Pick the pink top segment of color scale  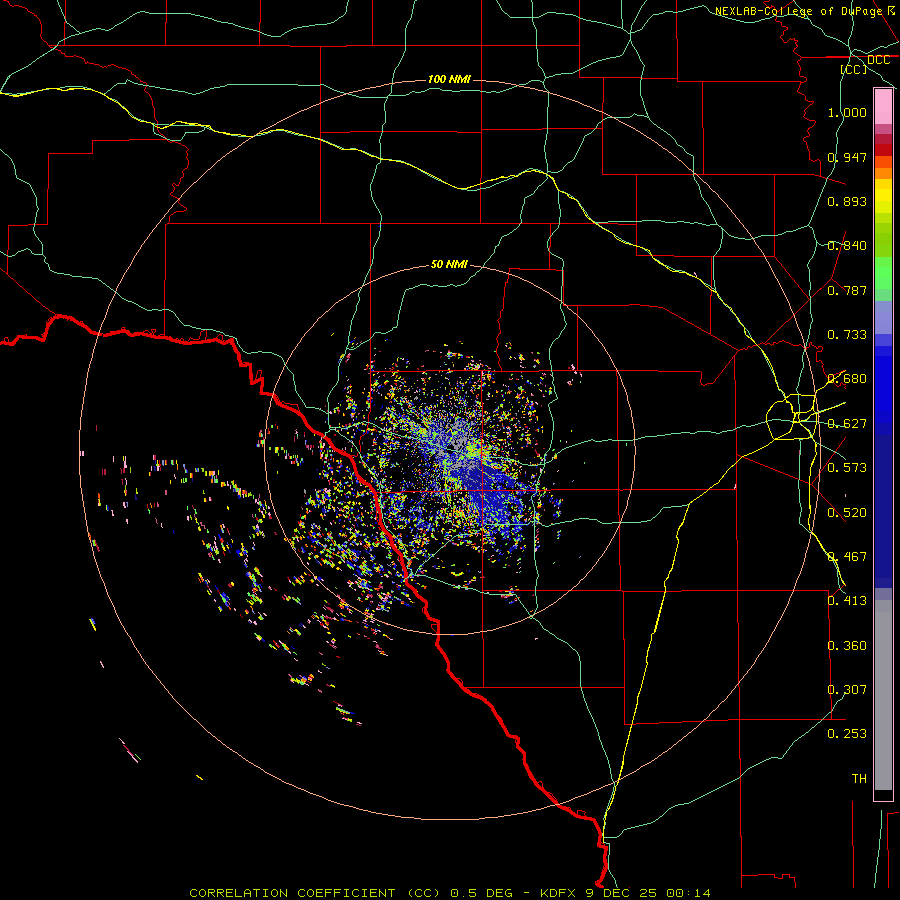point(883,107)
